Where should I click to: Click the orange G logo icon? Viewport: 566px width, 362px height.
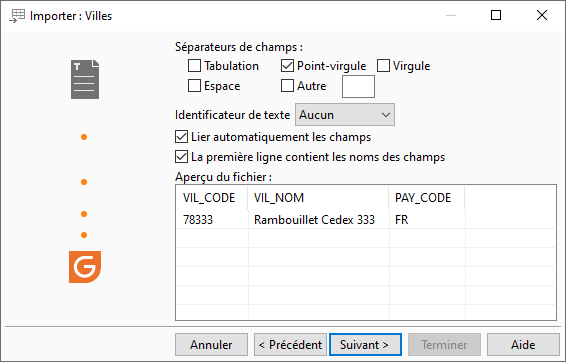(x=85, y=267)
